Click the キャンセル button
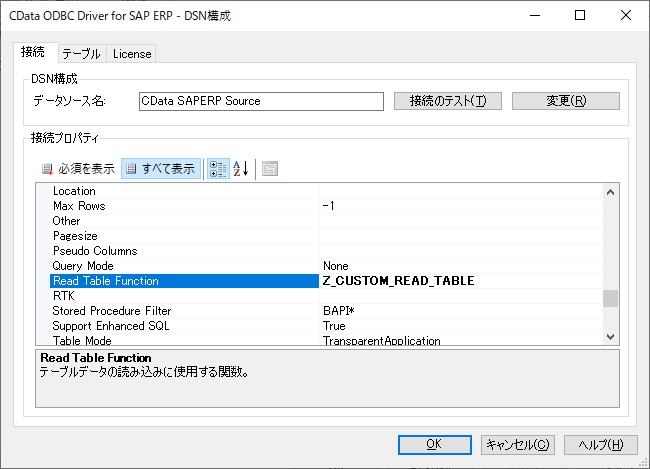Screen dimensions: 650x469 pos(516,444)
